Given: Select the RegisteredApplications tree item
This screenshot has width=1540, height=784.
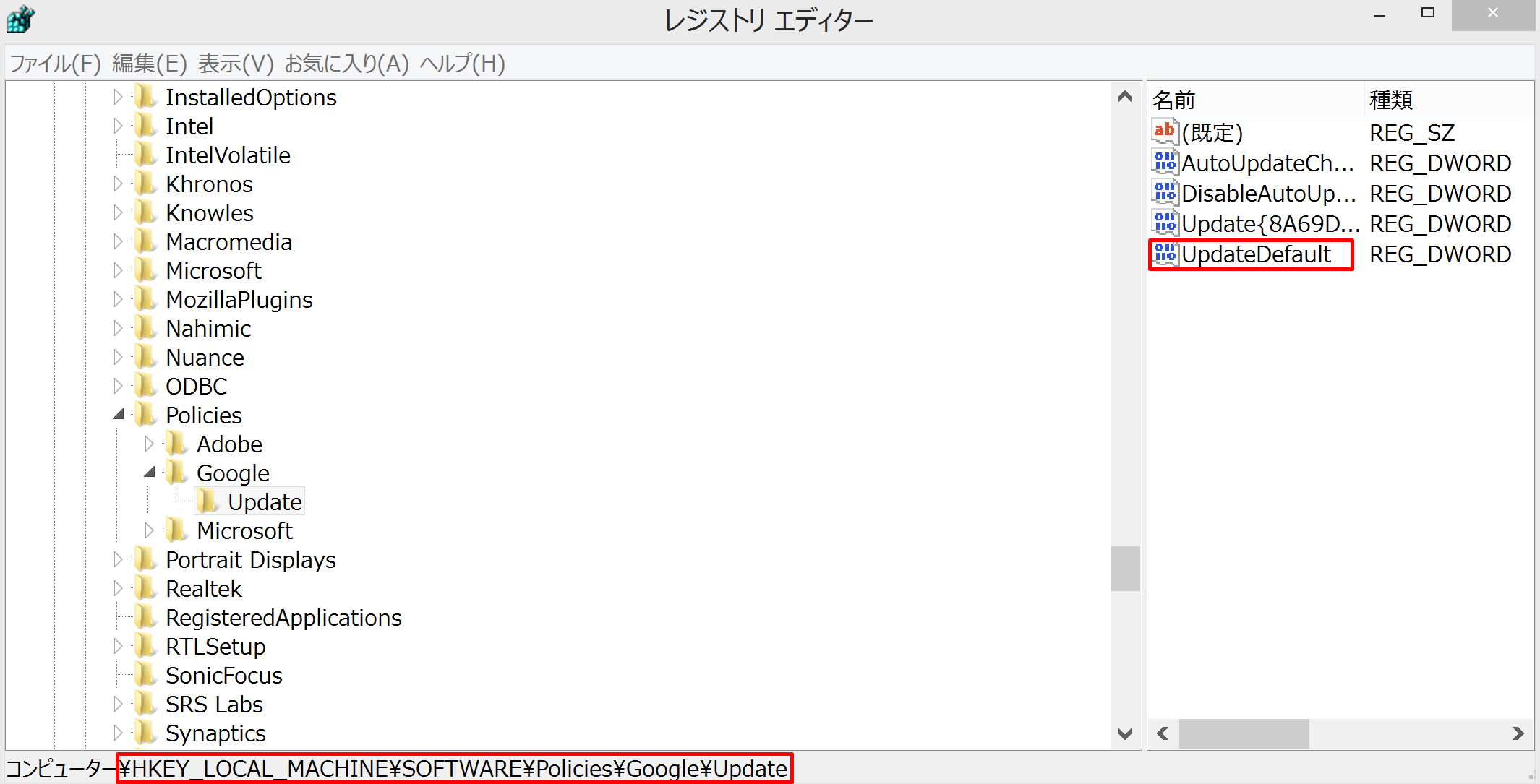Looking at the screenshot, I should (283, 618).
